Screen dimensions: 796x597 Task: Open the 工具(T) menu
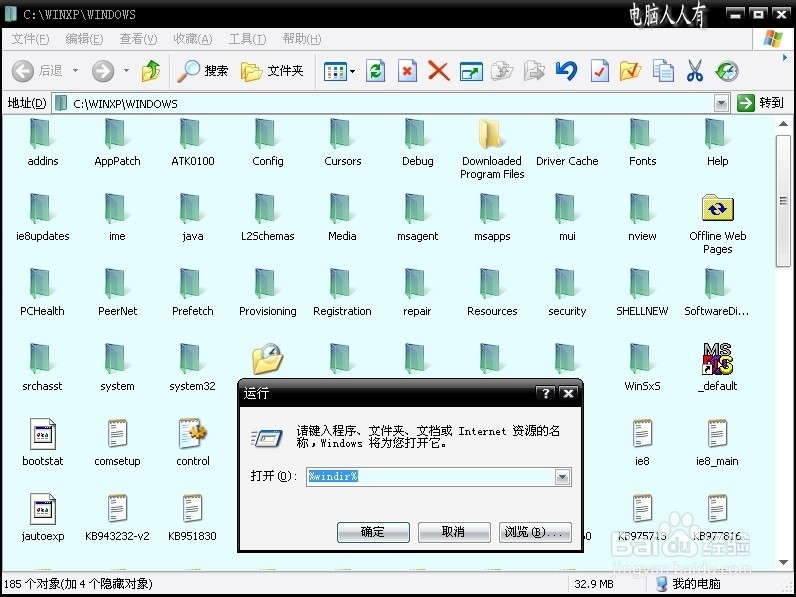tap(247, 39)
